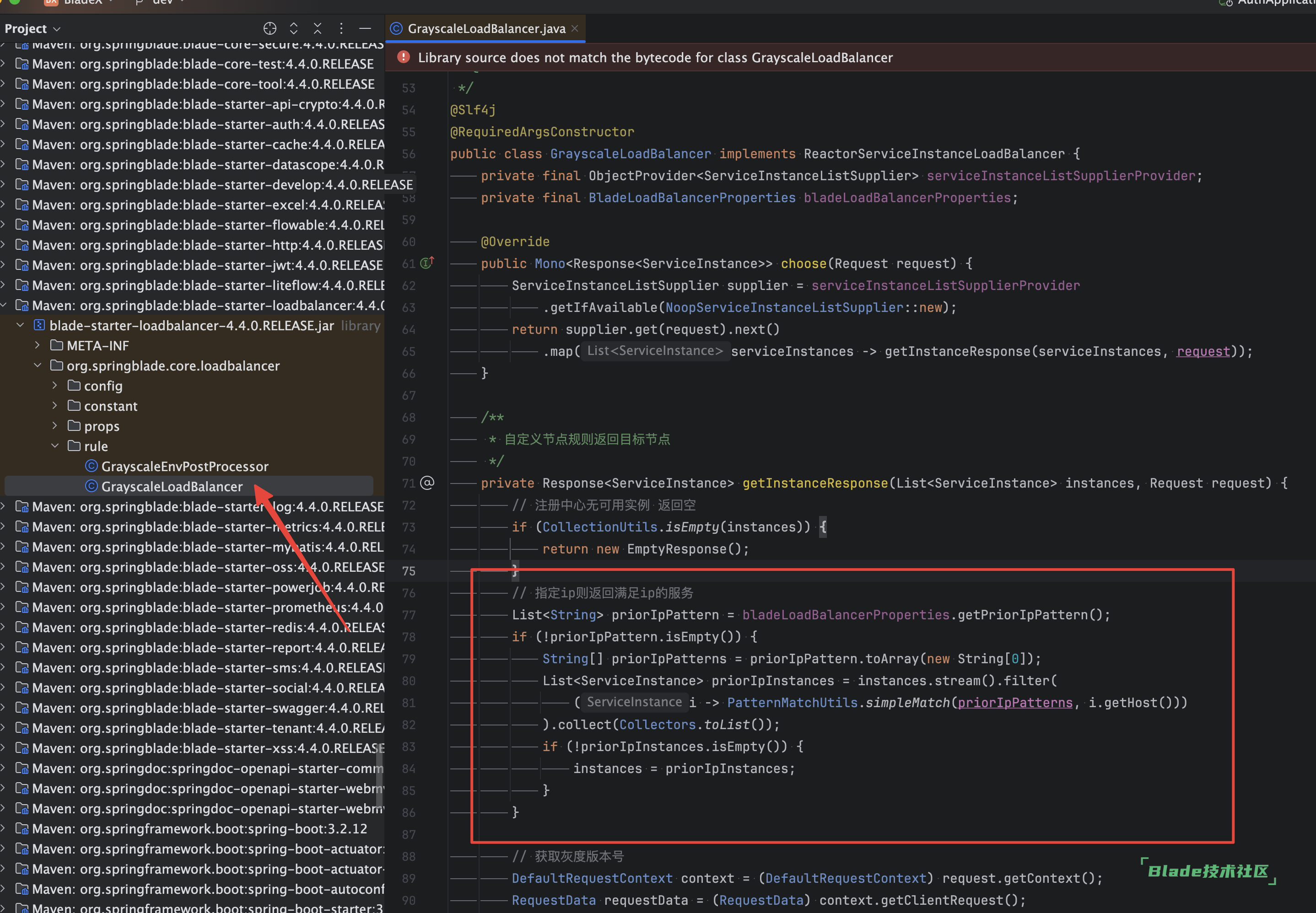Expand Maven blade-starter-liteflow library
The height and width of the screenshot is (913, 1316).
(4, 285)
